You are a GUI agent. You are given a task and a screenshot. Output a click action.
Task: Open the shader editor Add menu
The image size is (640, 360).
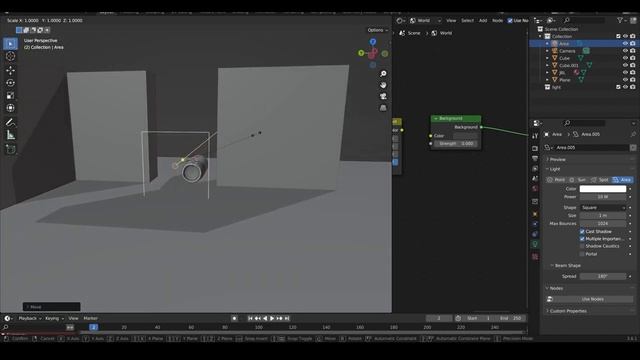[483, 20]
